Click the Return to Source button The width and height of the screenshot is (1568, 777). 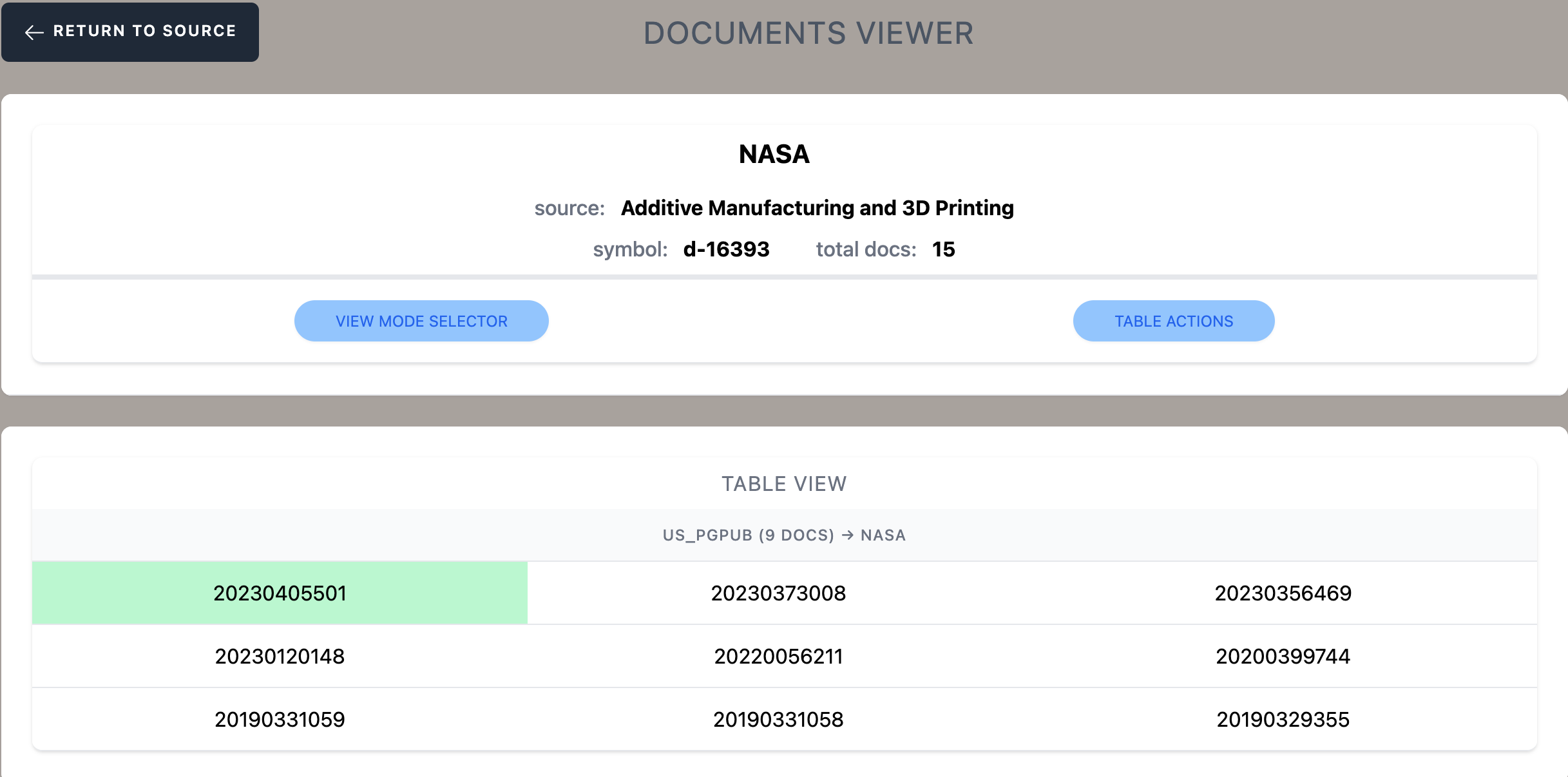click(x=130, y=30)
